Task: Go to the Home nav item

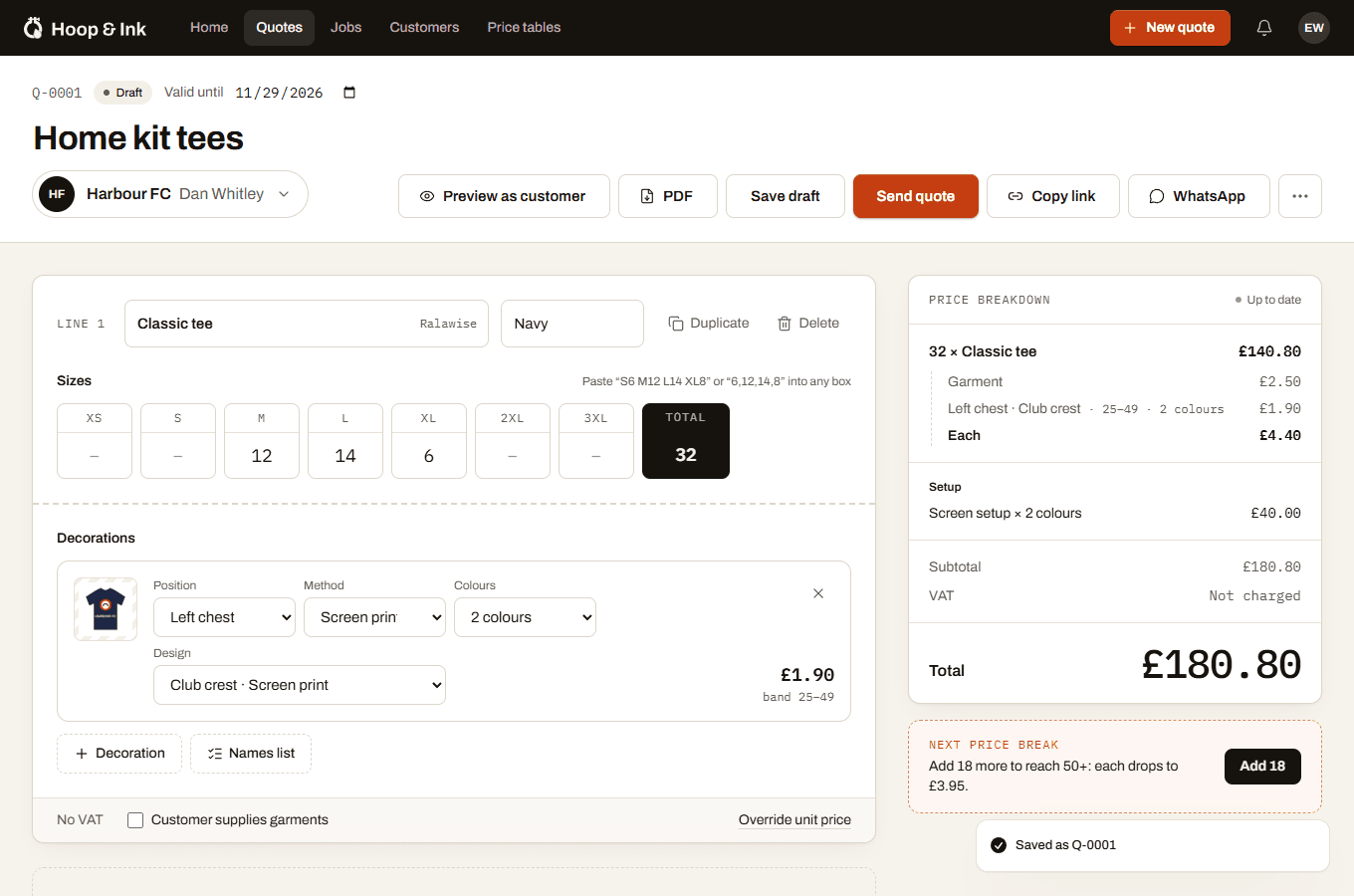Action: point(209,28)
